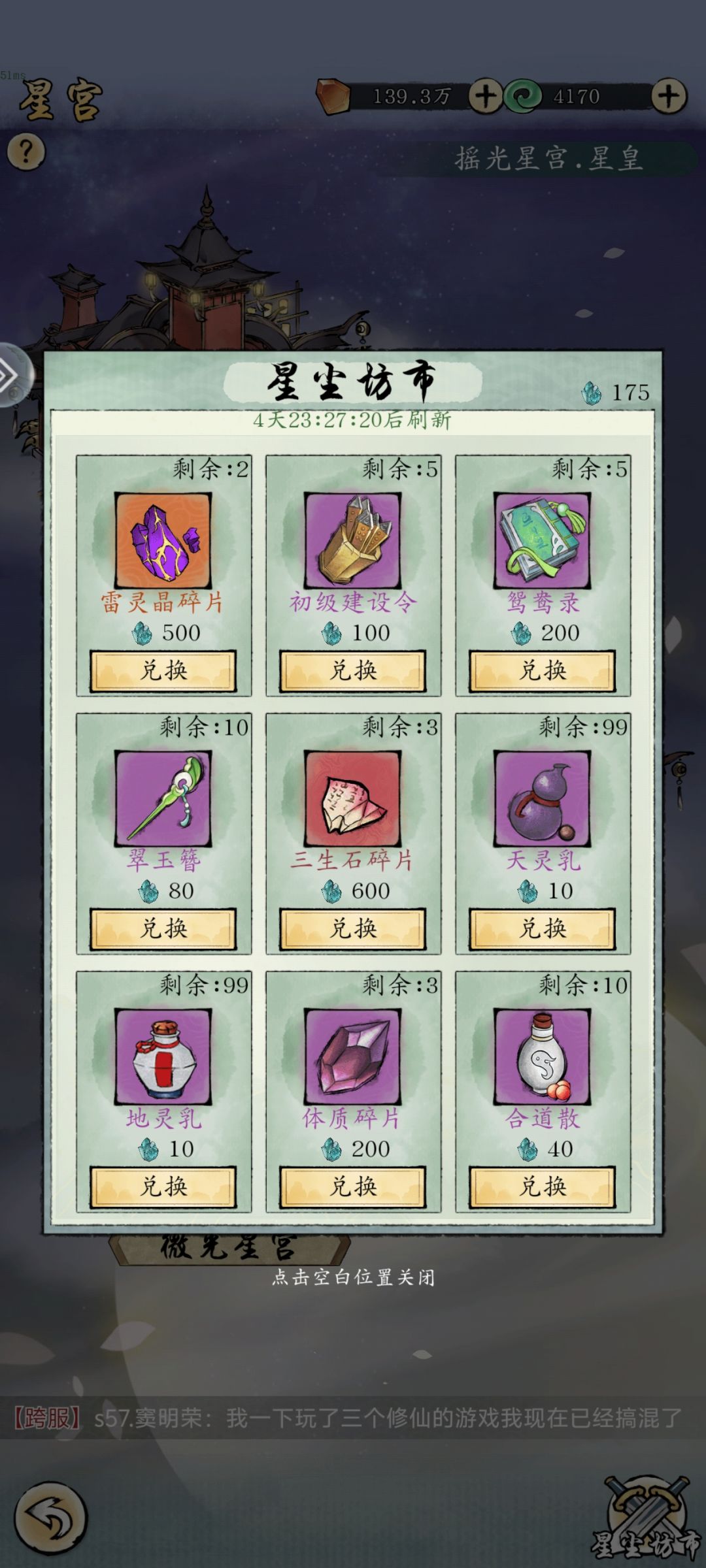Open the question mark help icon

coord(26,152)
